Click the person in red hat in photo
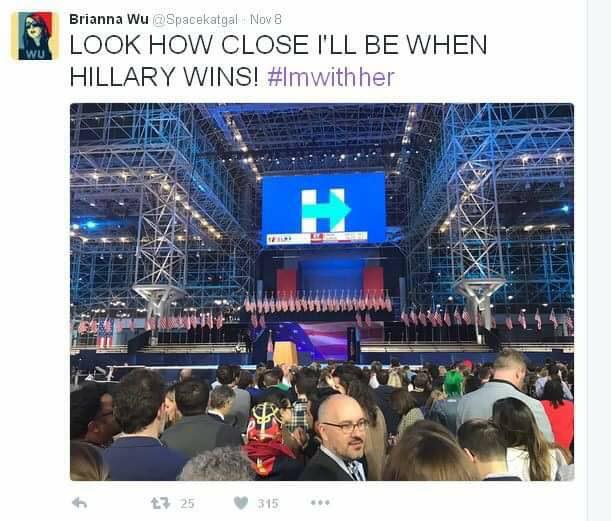The height and width of the screenshot is (521, 611). tap(269, 438)
